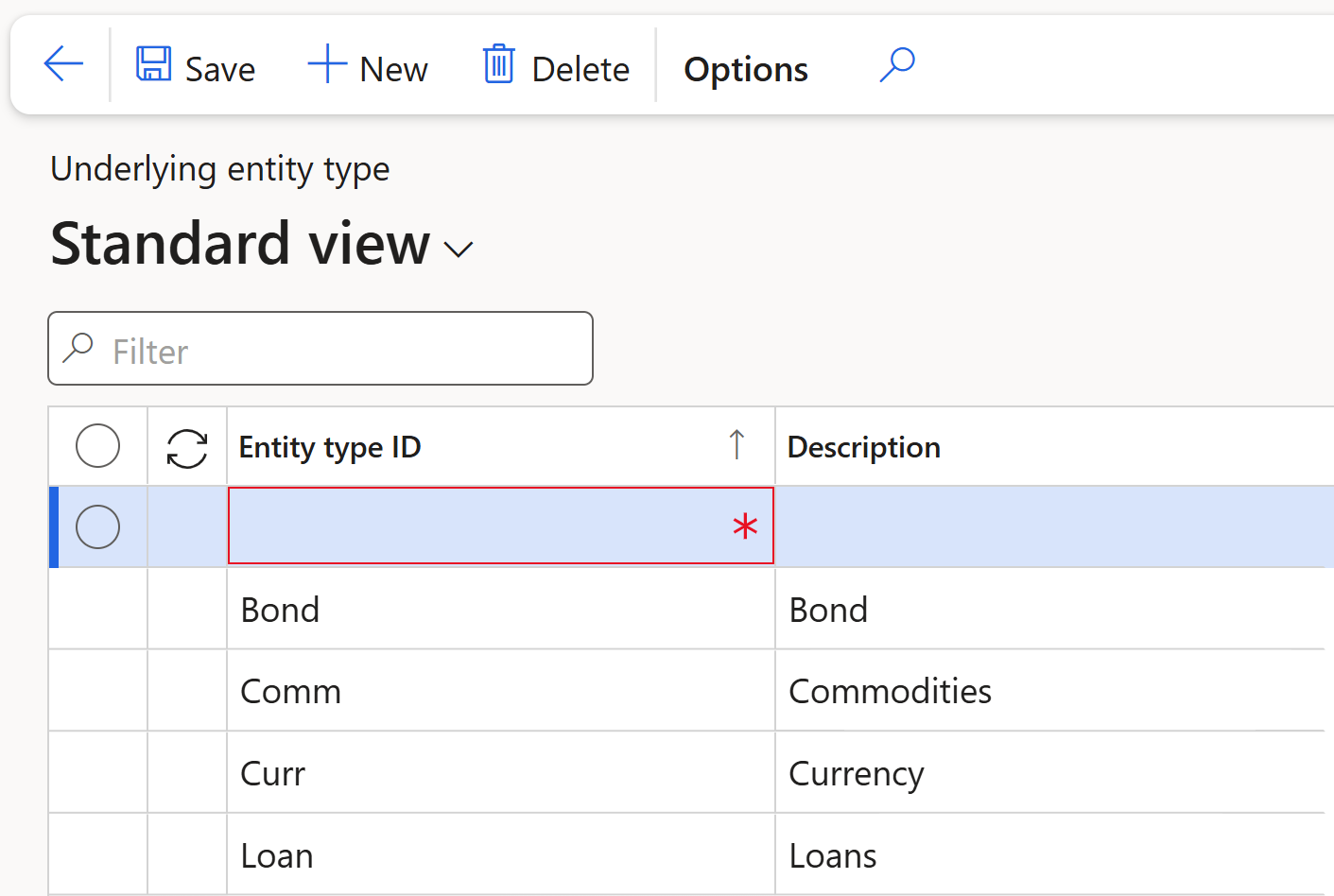1334x896 pixels.
Task: Click the Delete trash can icon
Action: point(498,64)
